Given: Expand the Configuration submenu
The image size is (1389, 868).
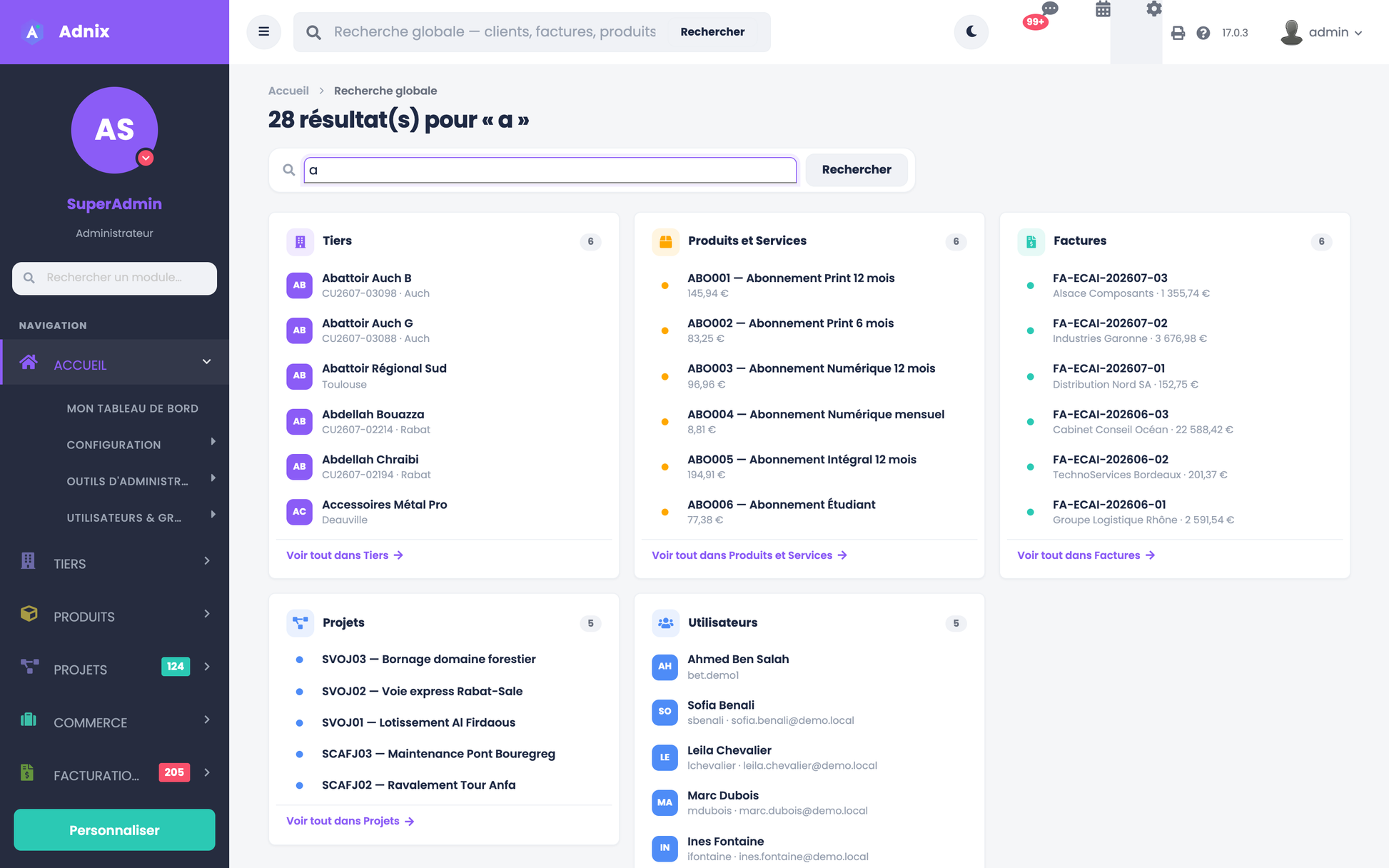Looking at the screenshot, I should tap(213, 442).
